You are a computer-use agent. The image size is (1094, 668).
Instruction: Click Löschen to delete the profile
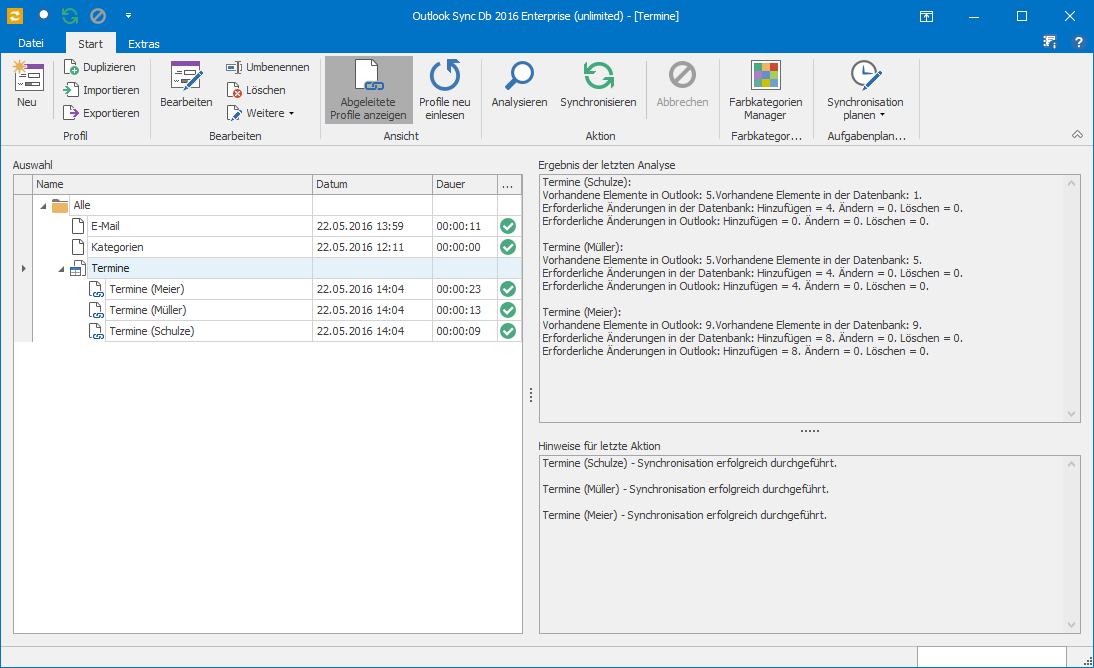click(x=256, y=90)
